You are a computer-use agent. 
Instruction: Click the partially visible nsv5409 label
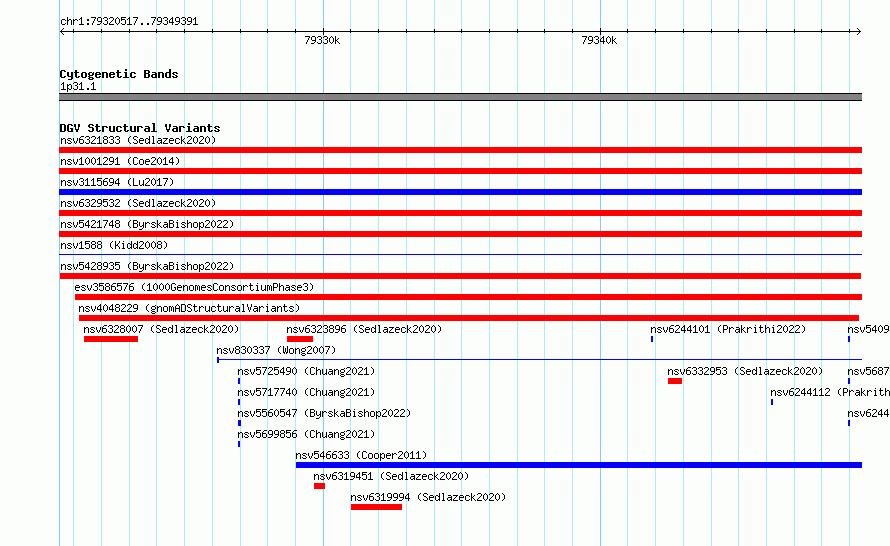(x=868, y=329)
